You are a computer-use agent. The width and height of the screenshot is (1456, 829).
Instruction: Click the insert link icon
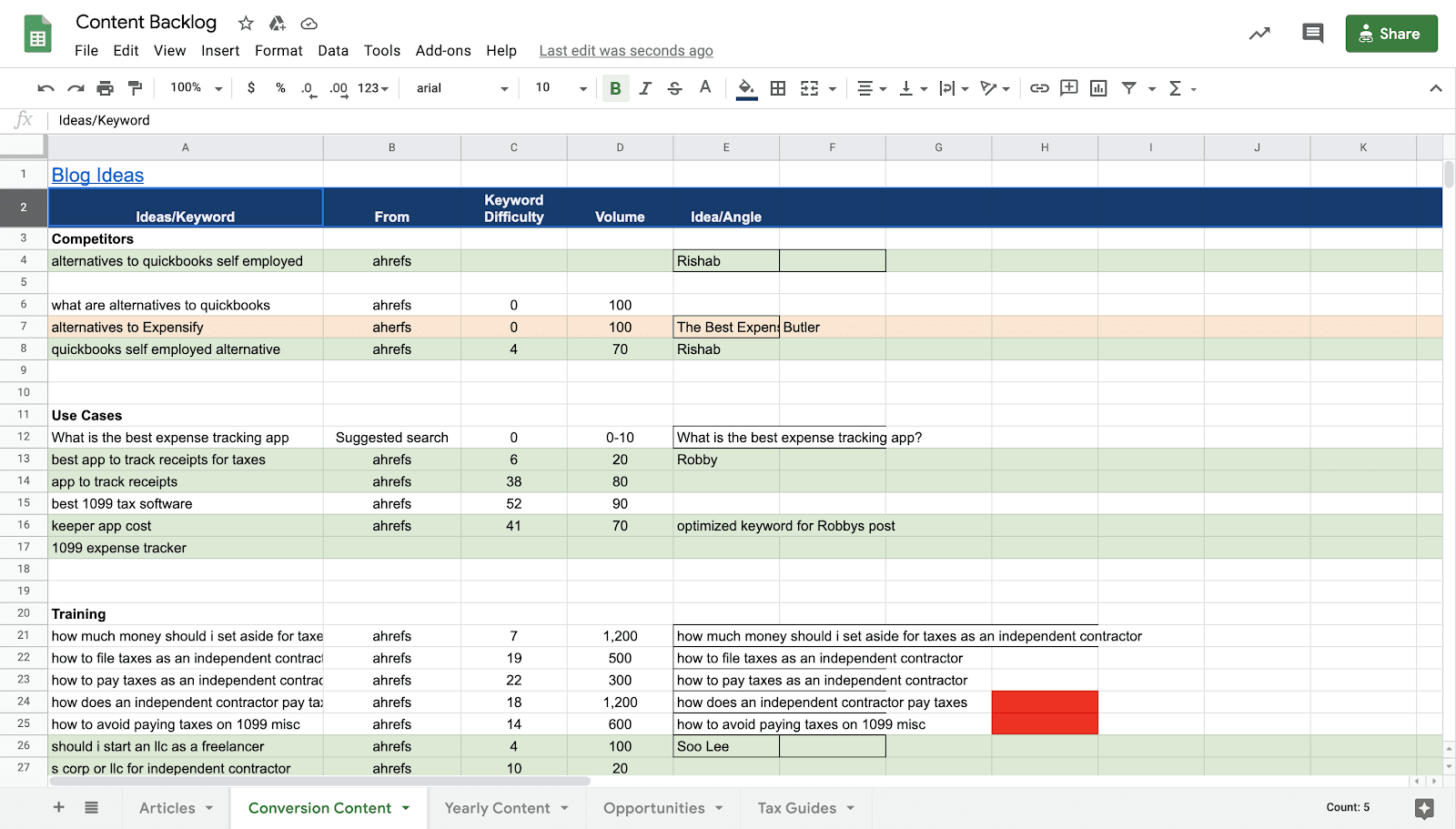[x=1039, y=88]
